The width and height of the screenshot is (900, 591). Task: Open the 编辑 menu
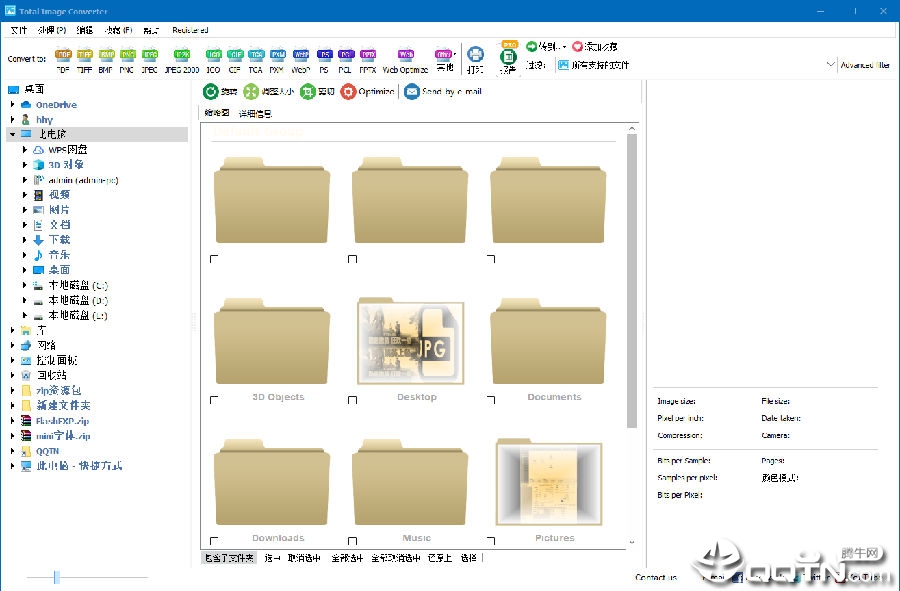click(84, 30)
